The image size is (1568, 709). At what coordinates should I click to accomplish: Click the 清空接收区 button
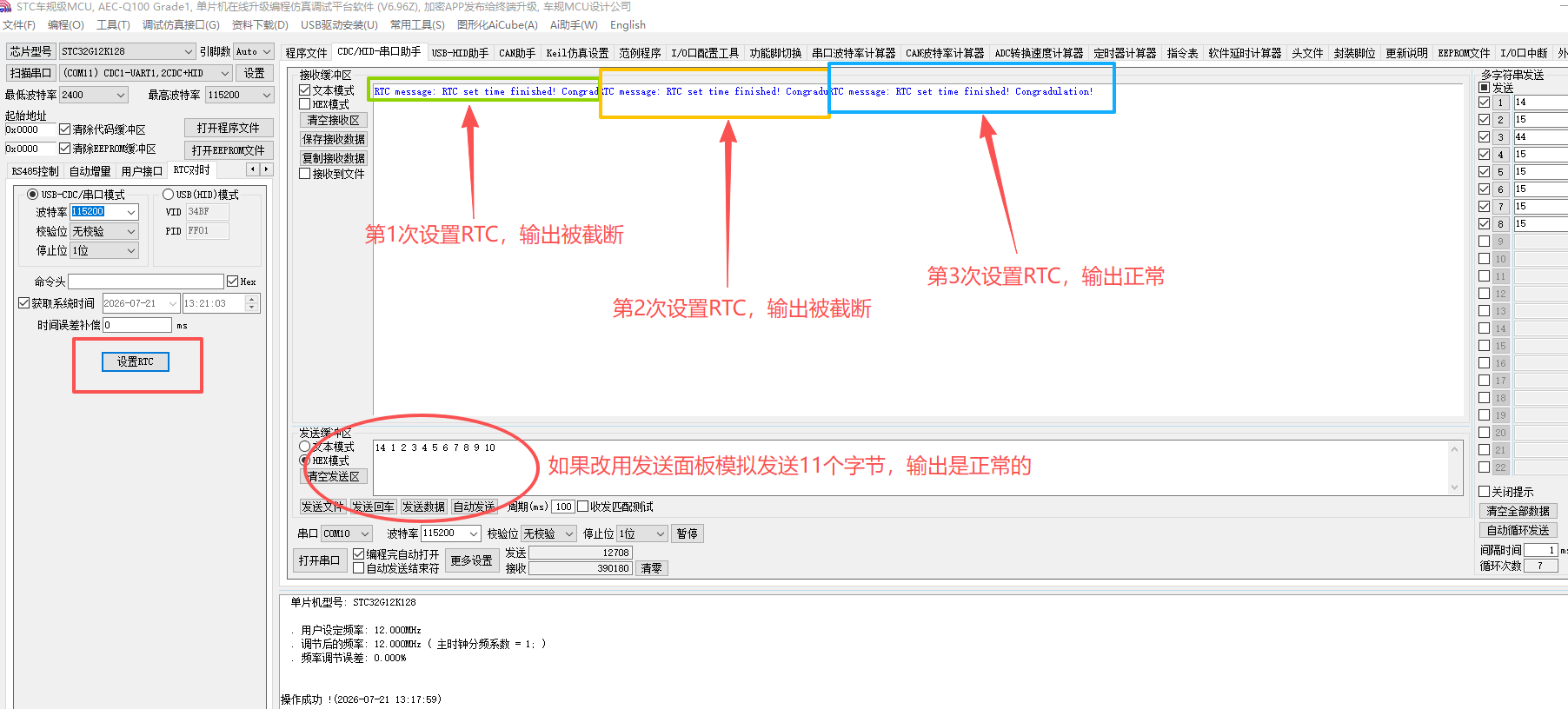334,120
